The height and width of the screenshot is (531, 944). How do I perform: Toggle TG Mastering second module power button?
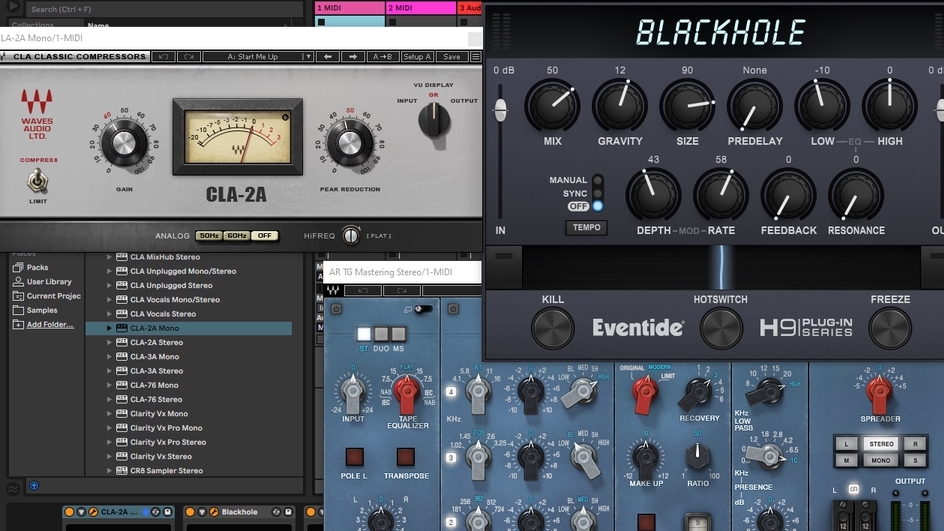[453, 309]
